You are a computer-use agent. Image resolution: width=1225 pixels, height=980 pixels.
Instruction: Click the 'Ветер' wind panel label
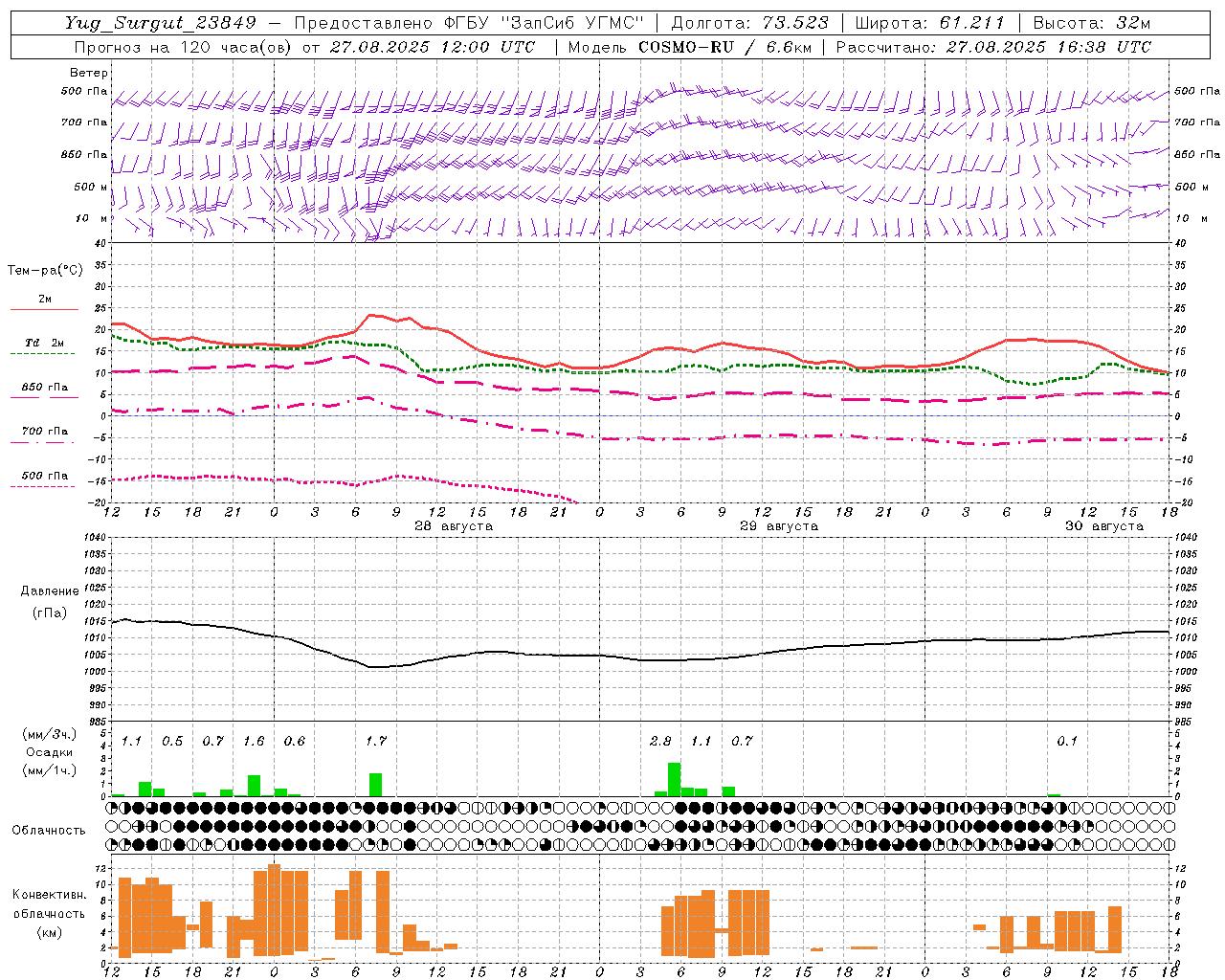pos(89,73)
